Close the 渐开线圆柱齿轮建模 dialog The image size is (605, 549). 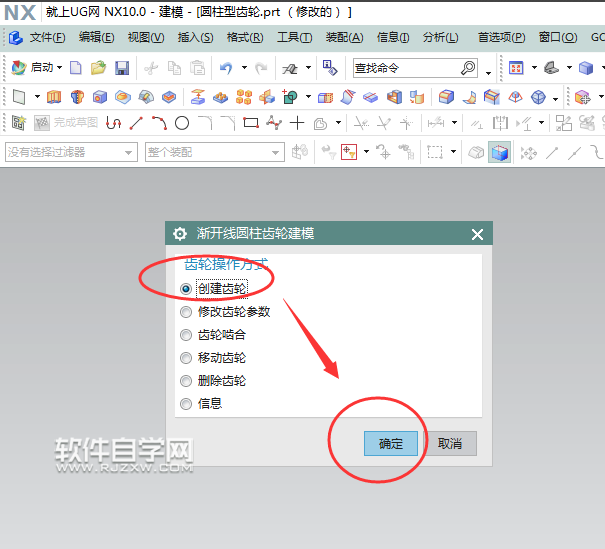coord(477,234)
